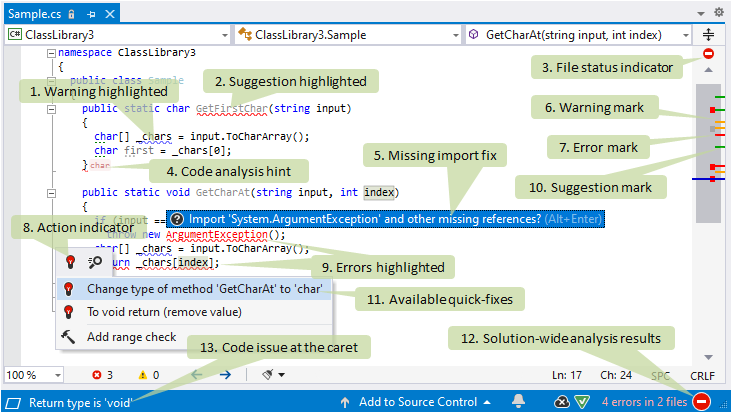The height and width of the screenshot is (414, 733).
Task: Click the "4 errors in 2 files" link
Action: (x=643, y=402)
